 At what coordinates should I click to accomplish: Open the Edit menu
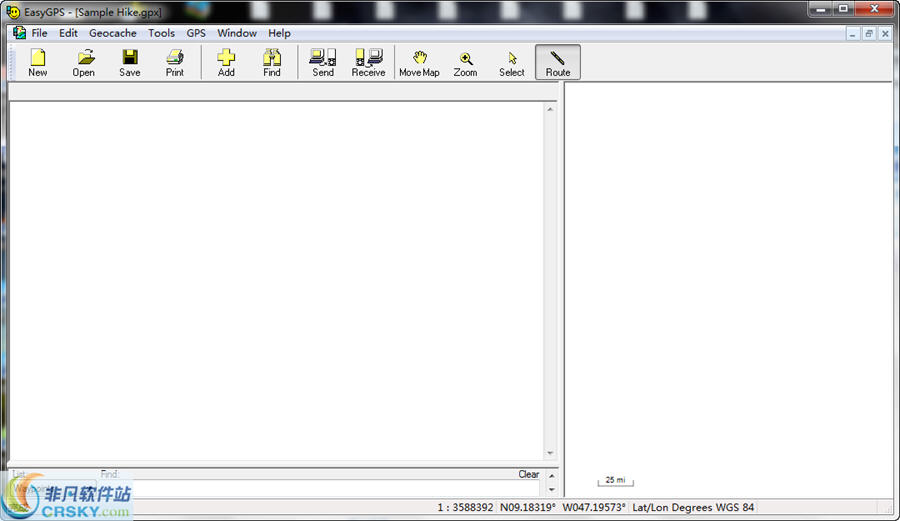pyautogui.click(x=68, y=33)
